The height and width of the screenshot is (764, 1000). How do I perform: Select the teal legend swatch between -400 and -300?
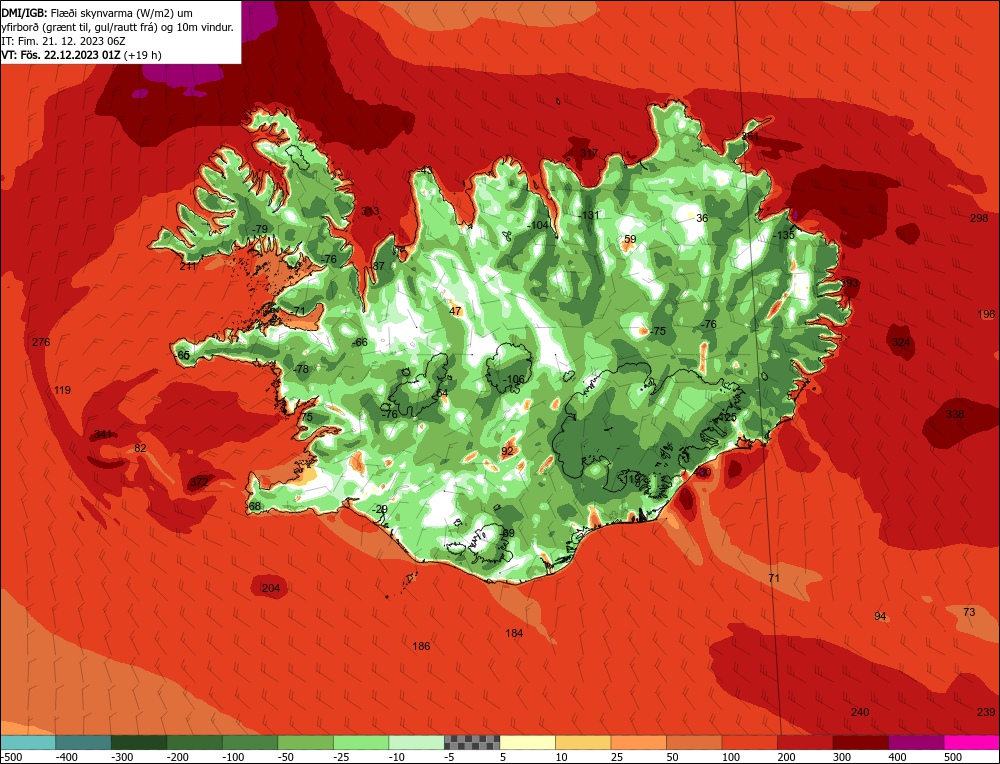[84, 742]
